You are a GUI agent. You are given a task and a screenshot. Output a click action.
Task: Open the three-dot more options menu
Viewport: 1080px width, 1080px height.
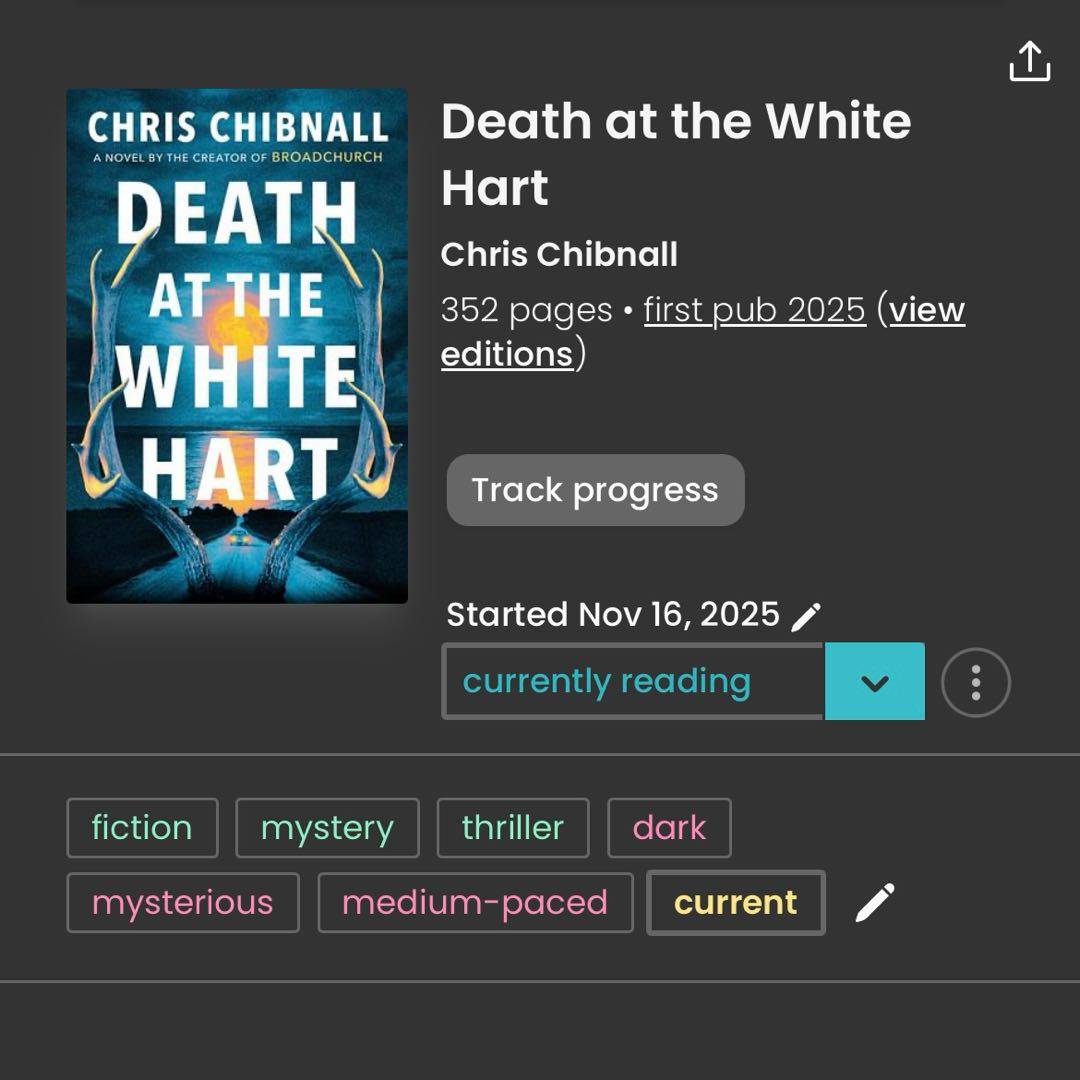click(x=975, y=683)
